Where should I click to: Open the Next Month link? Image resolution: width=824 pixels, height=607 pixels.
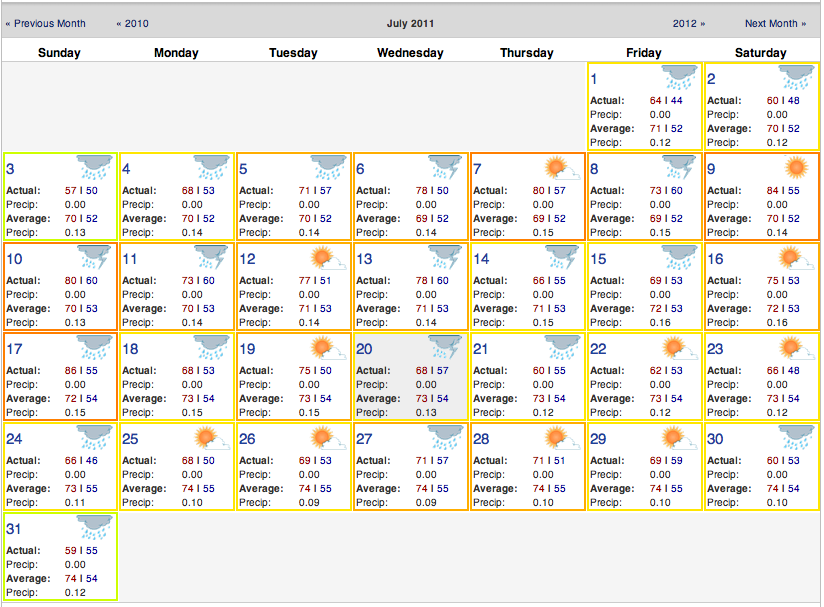pyautogui.click(x=775, y=23)
